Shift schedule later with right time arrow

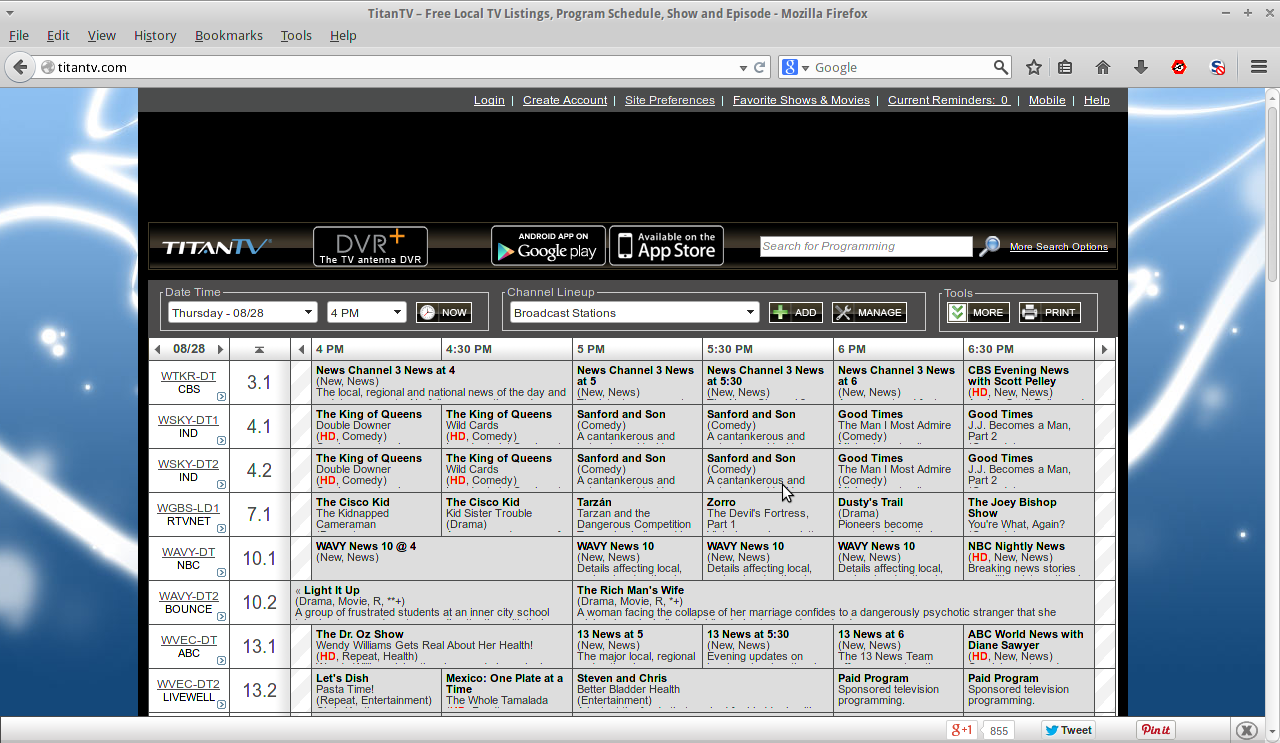[1104, 349]
